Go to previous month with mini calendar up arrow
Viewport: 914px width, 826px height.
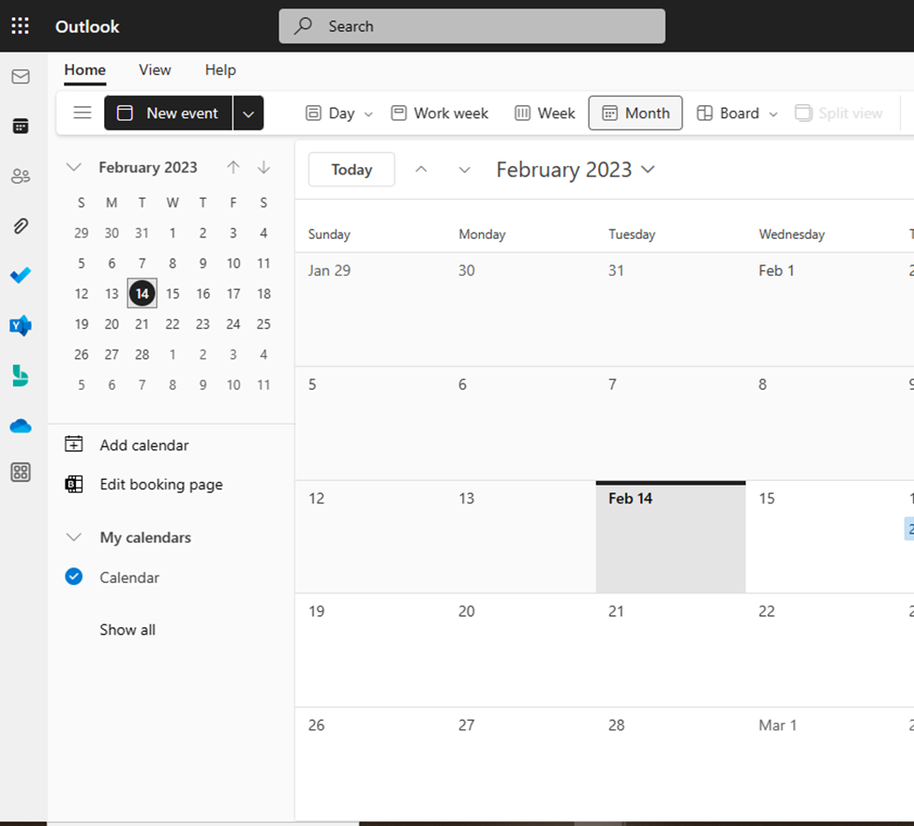233,167
